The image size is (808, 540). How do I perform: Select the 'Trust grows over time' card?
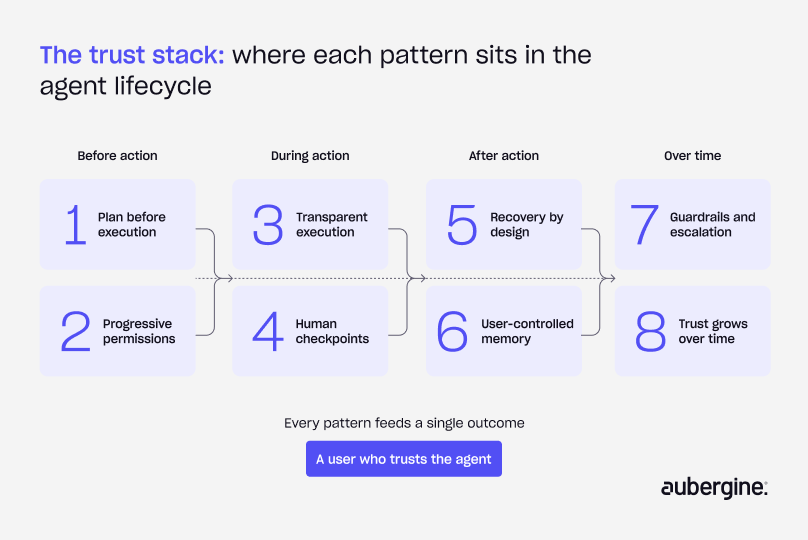(x=693, y=331)
